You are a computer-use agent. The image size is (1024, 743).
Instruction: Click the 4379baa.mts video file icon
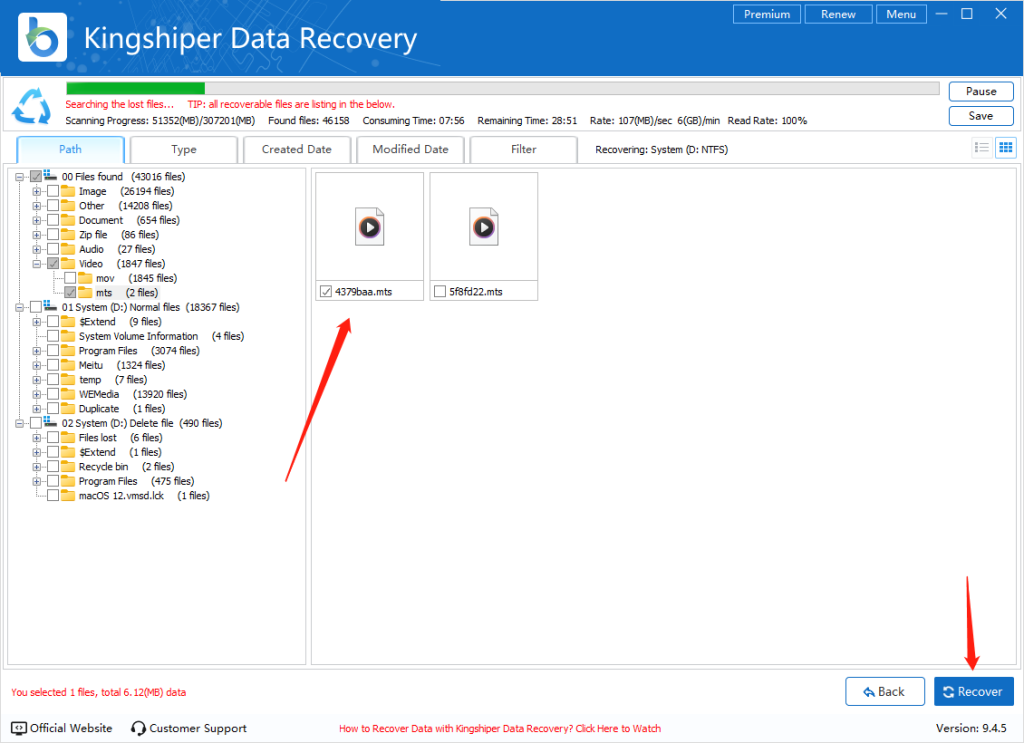click(x=370, y=227)
